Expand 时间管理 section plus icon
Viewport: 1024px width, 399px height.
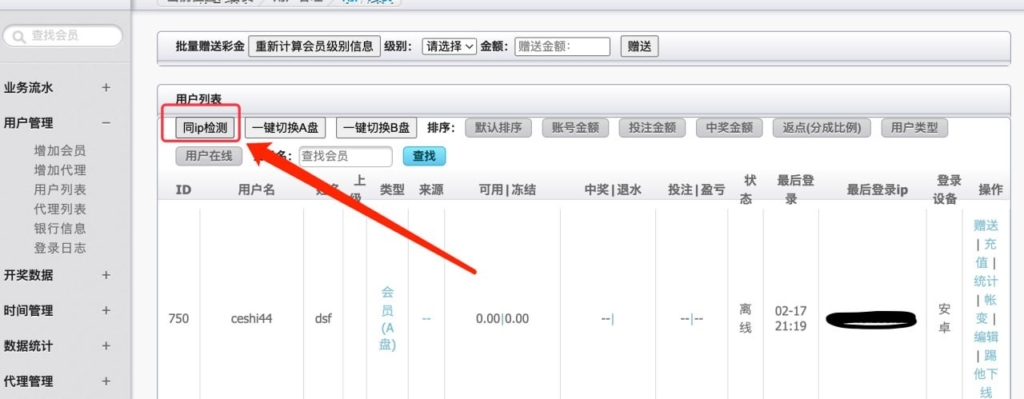(x=106, y=311)
